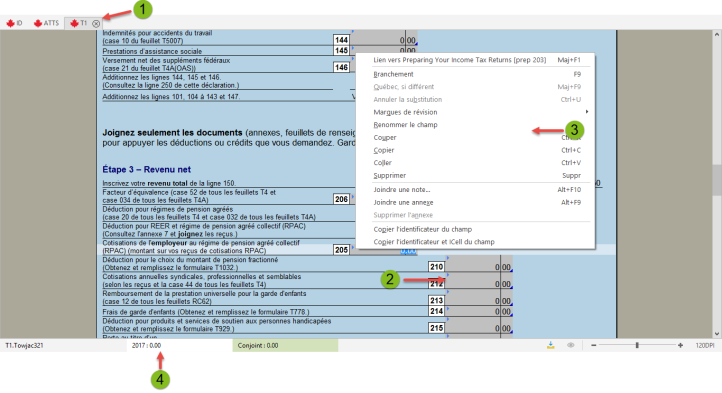
Task: Click the download tray icon in status bar
Action: (550, 345)
